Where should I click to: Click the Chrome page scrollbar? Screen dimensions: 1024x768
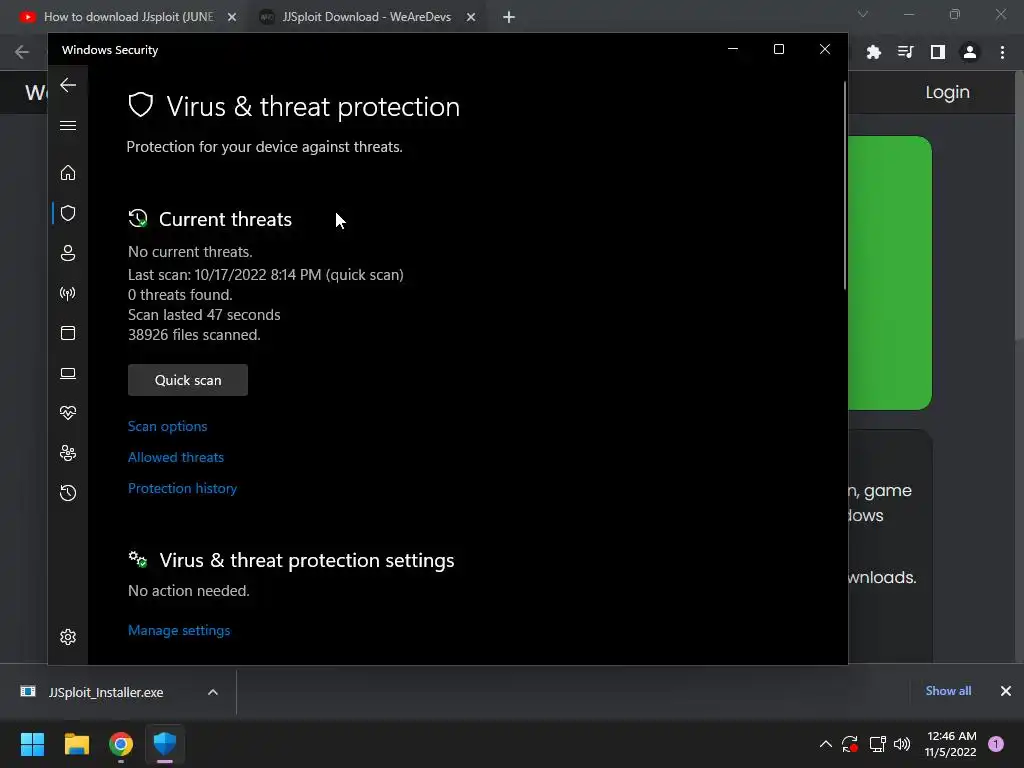tap(1019, 206)
